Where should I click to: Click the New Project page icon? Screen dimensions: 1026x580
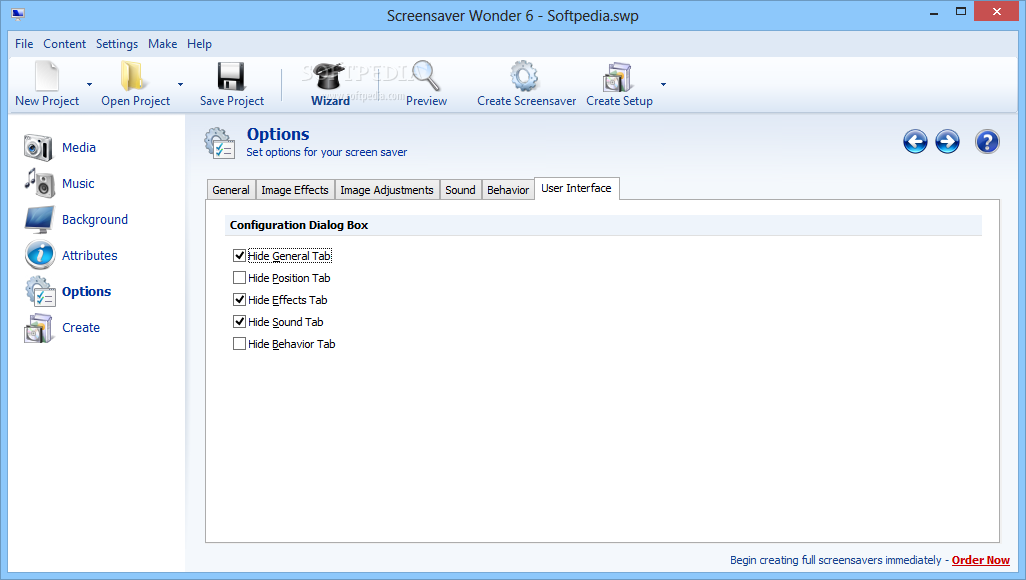coord(47,76)
